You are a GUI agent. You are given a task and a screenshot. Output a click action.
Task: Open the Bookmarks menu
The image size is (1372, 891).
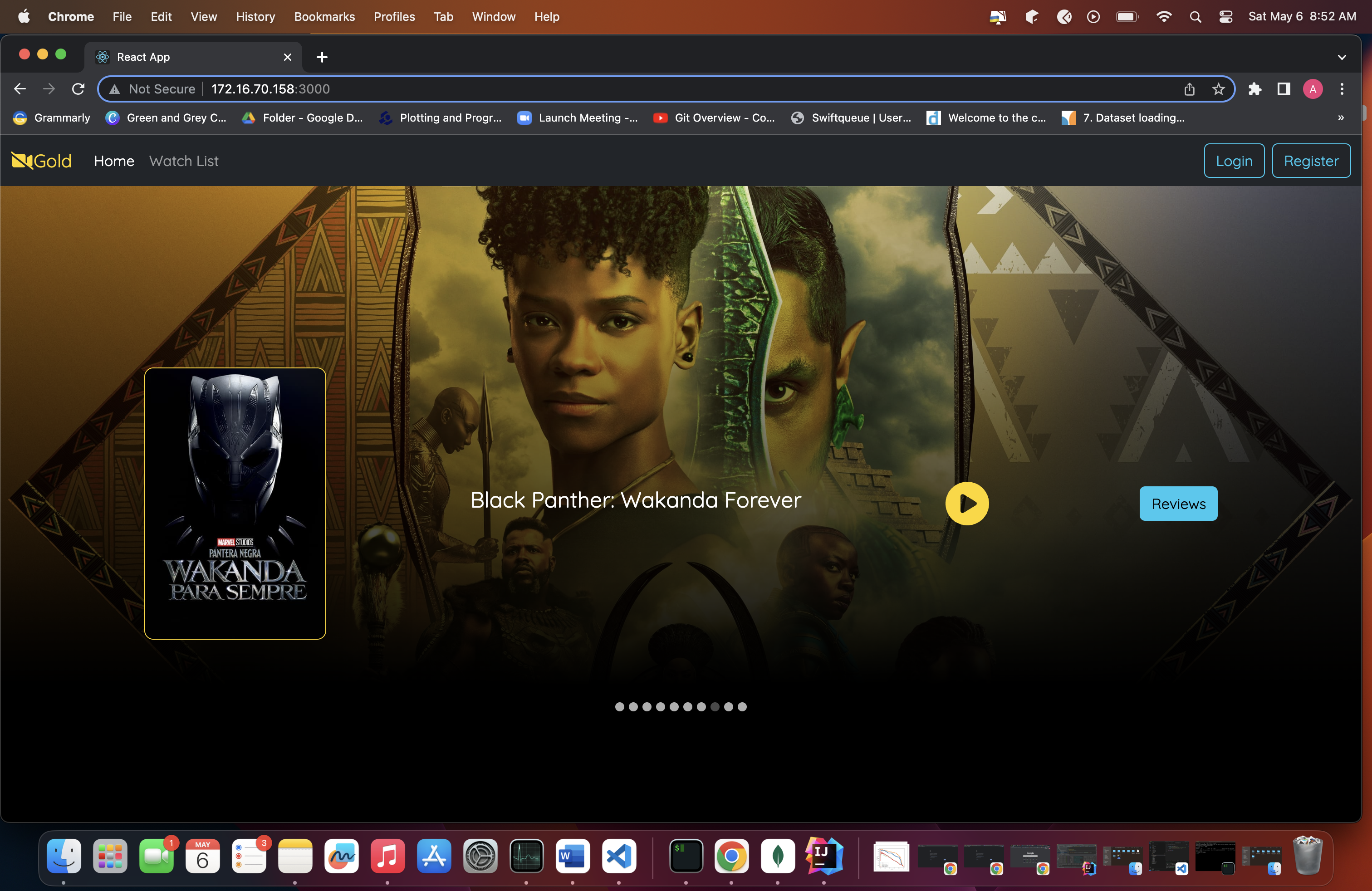(324, 17)
